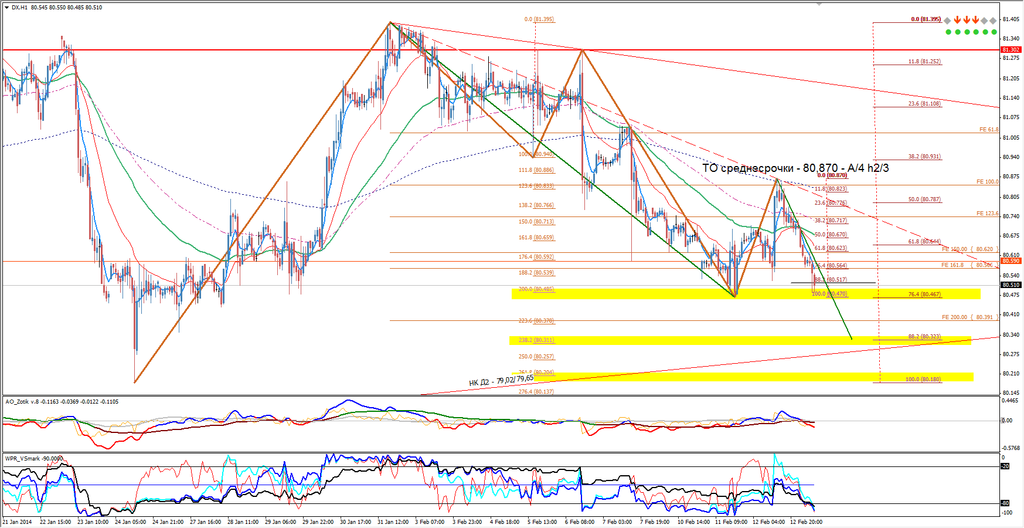Click the '161.8 (80.659)' extension label
This screenshot has height=528, width=1024.
pos(537,238)
